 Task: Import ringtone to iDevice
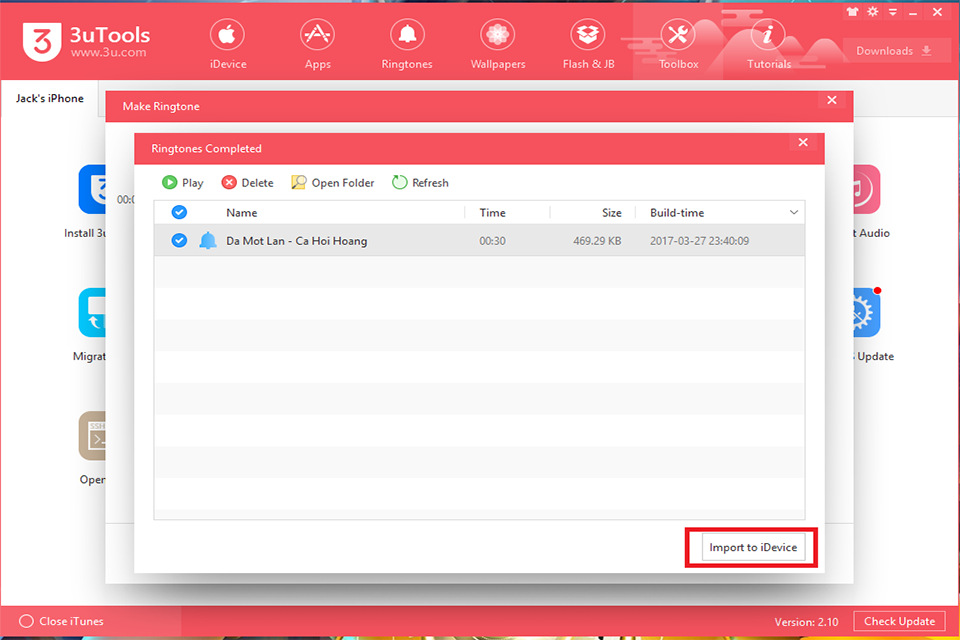coord(752,547)
